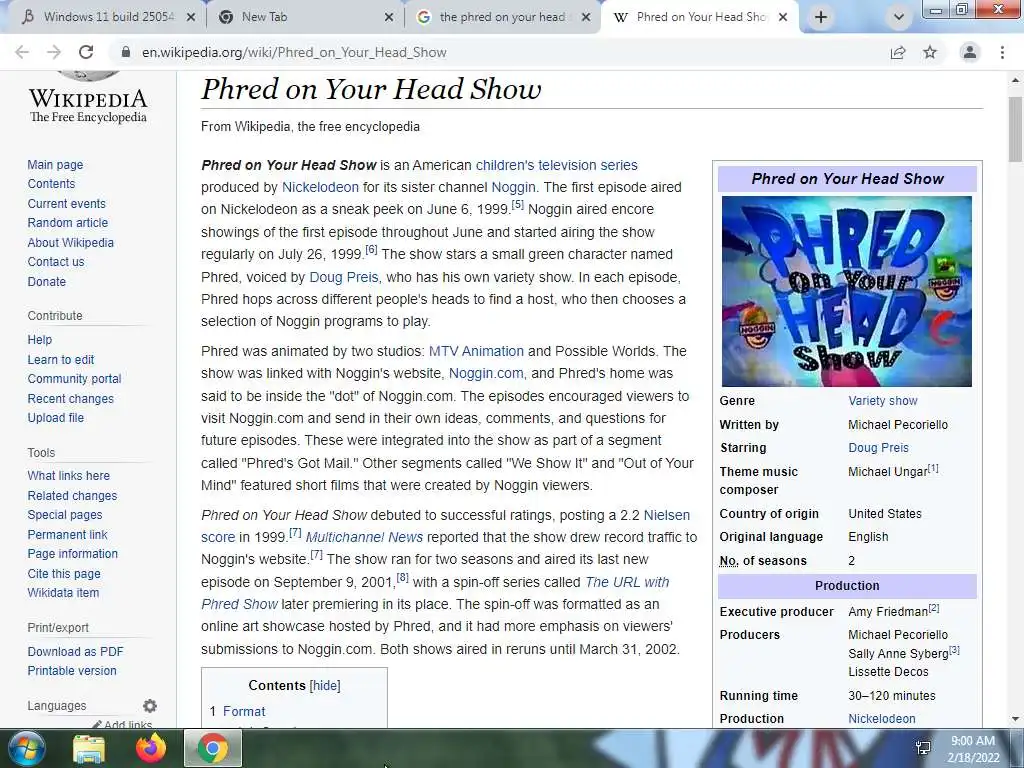Open the Phred on Your Head Show infobox image

coord(846,291)
